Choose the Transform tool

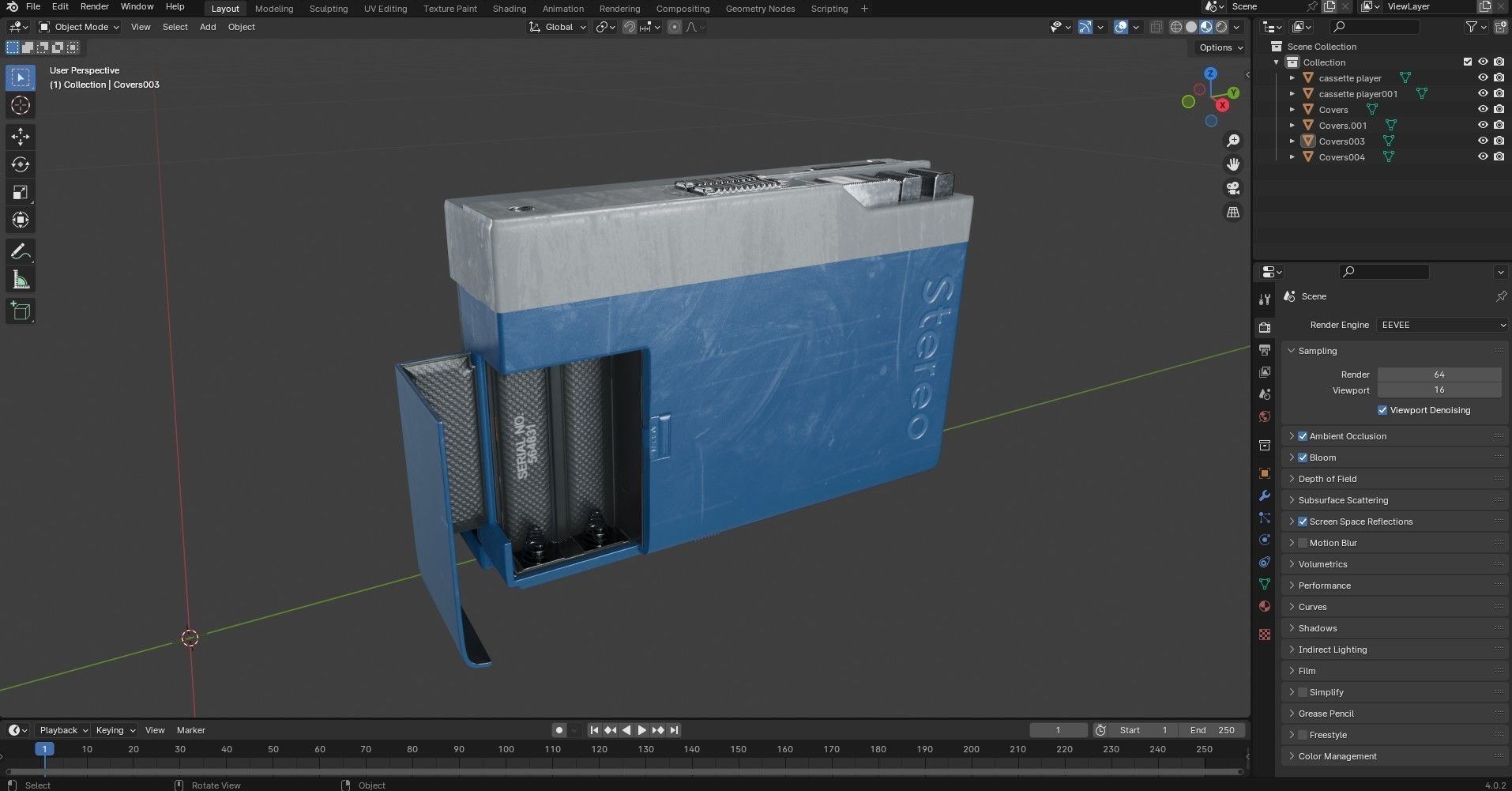pyautogui.click(x=21, y=220)
